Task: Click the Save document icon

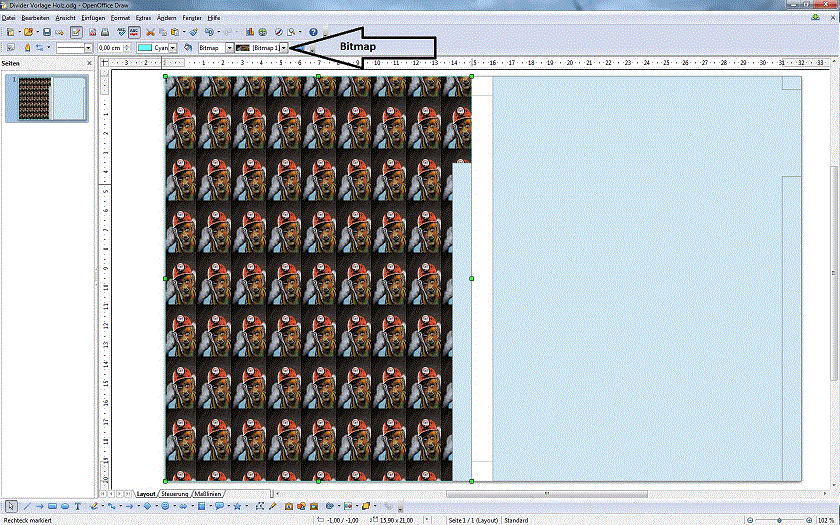Action: (x=46, y=33)
